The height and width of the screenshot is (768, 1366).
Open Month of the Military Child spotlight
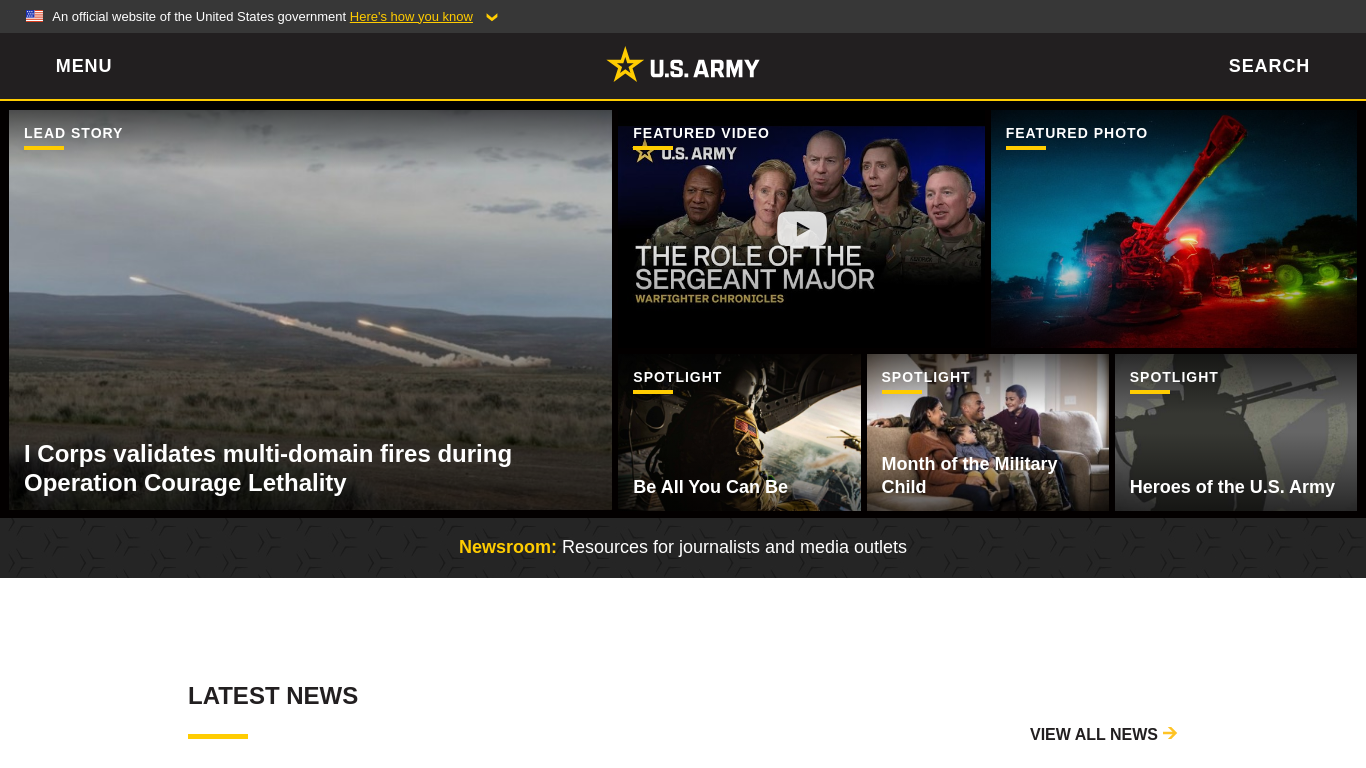pyautogui.click(x=988, y=432)
